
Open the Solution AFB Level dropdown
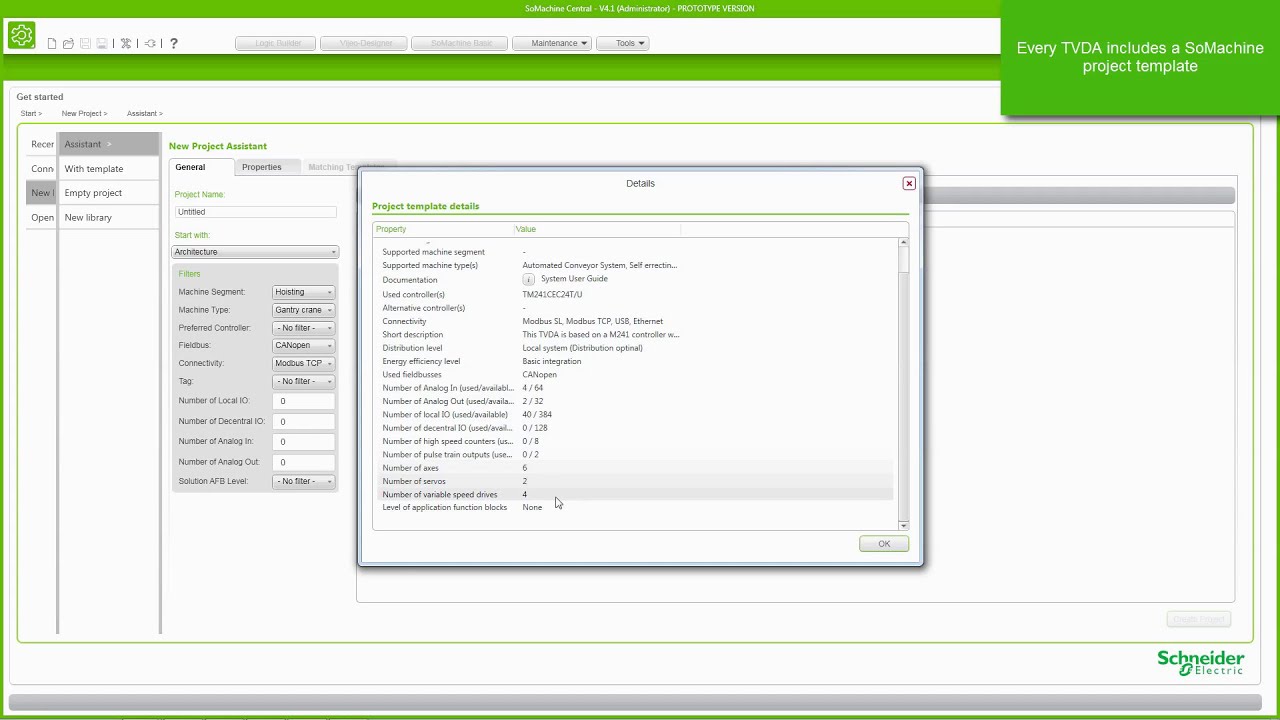[x=304, y=481]
